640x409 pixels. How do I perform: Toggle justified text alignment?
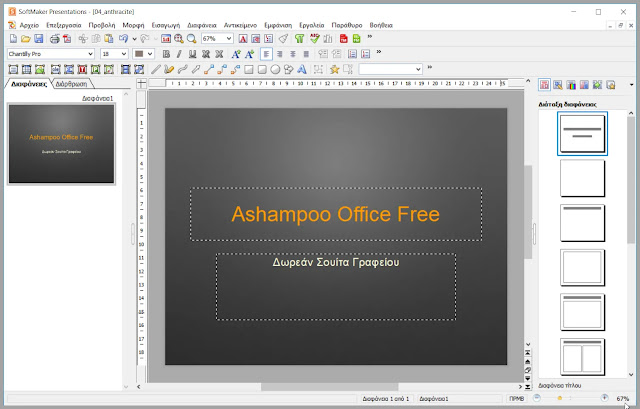coord(306,54)
